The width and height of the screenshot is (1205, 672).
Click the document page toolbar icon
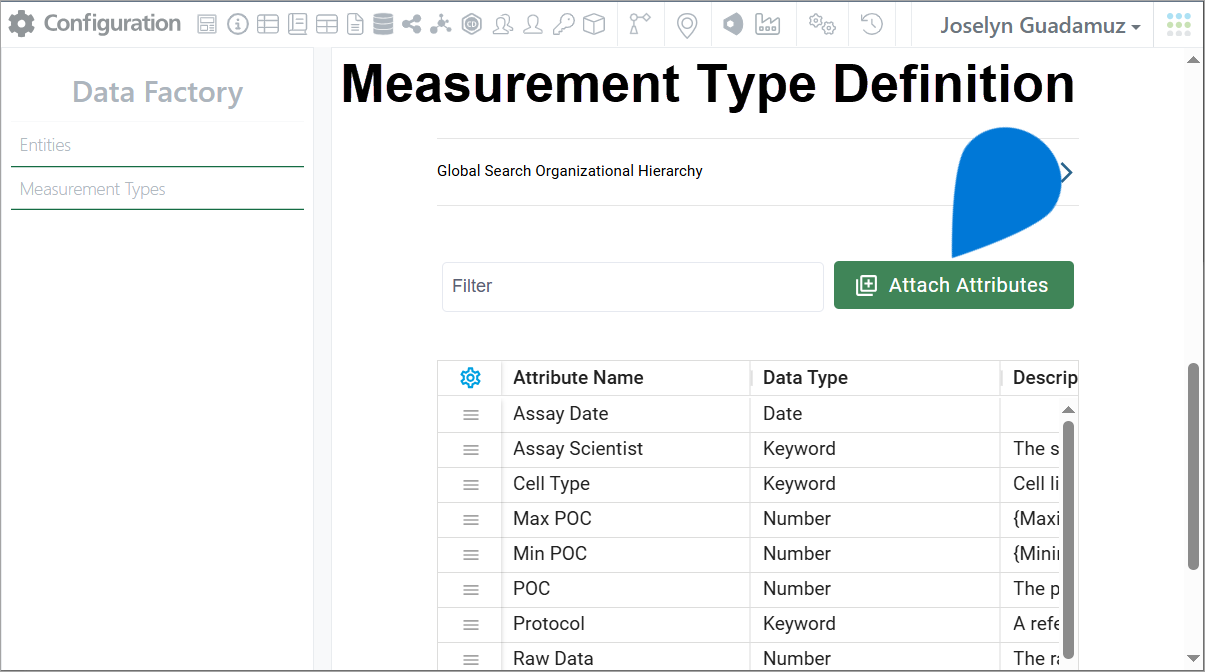[x=355, y=25]
